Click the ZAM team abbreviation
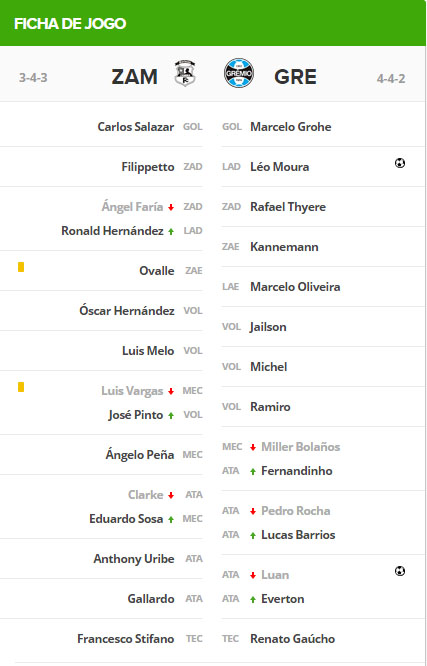The height and width of the screenshot is (666, 427). [135, 77]
